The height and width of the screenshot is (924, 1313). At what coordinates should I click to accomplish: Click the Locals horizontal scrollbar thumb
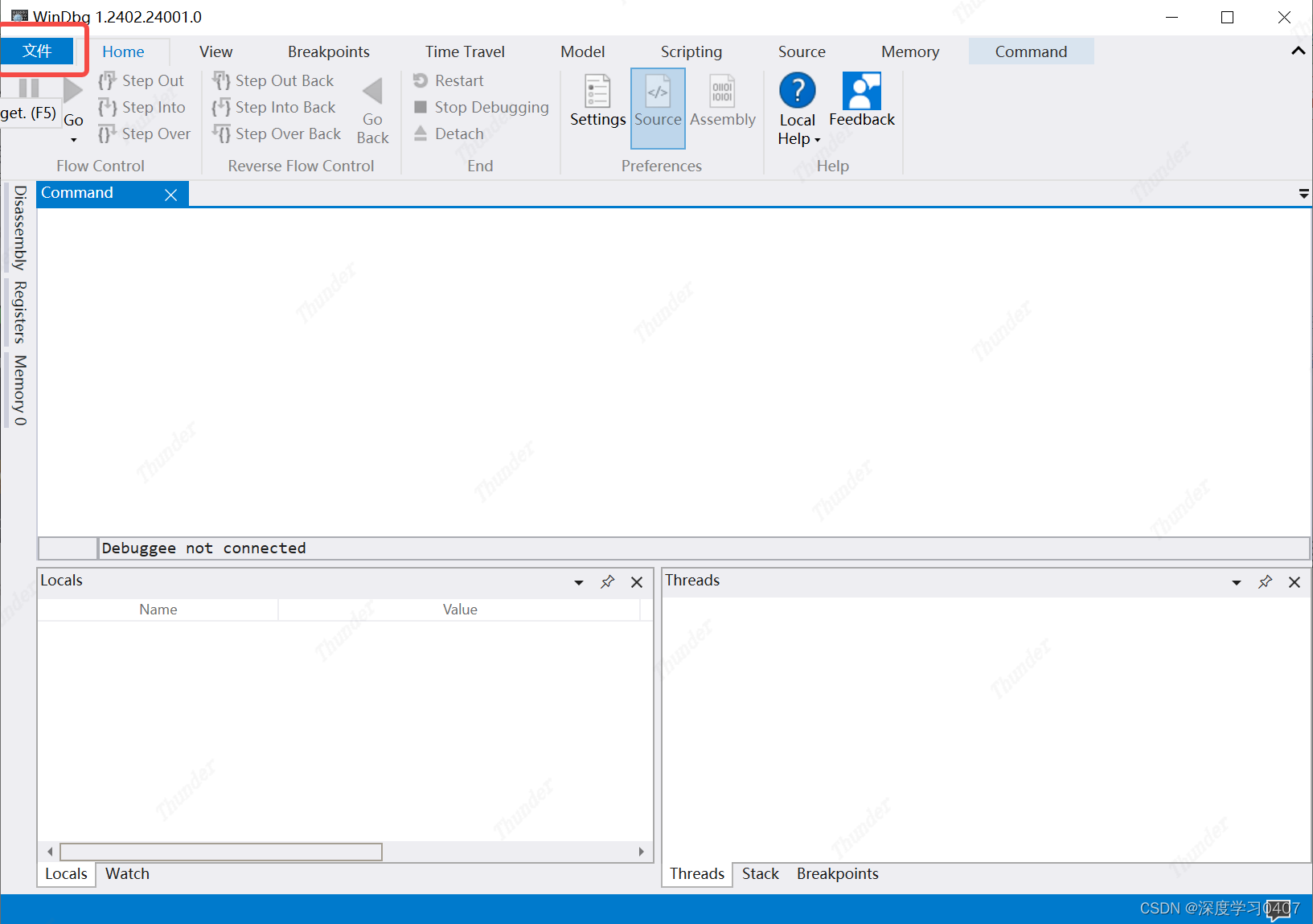[221, 852]
